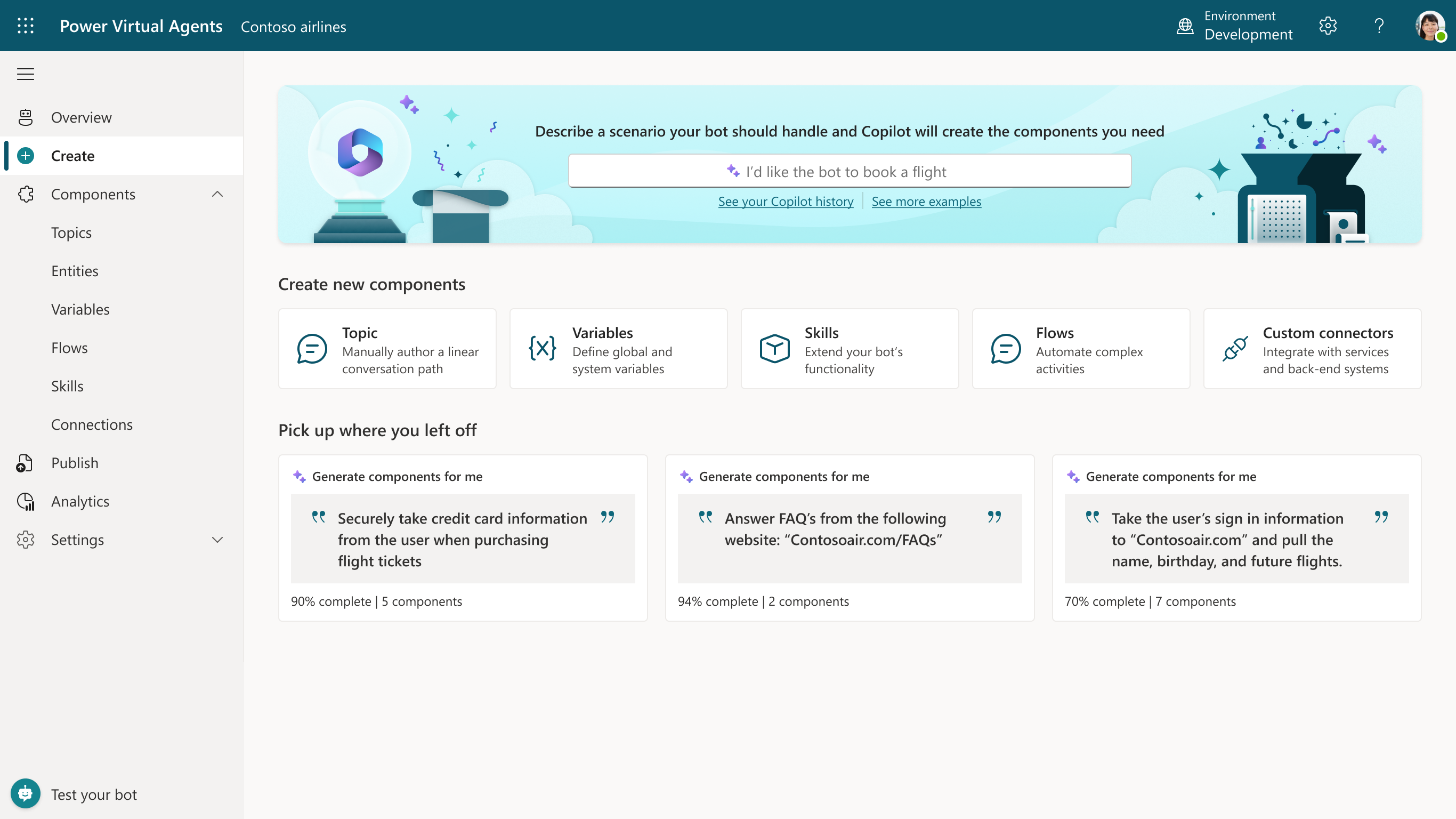The width and height of the screenshot is (1456, 819).
Task: Open the Publish page from sidebar
Action: click(75, 463)
